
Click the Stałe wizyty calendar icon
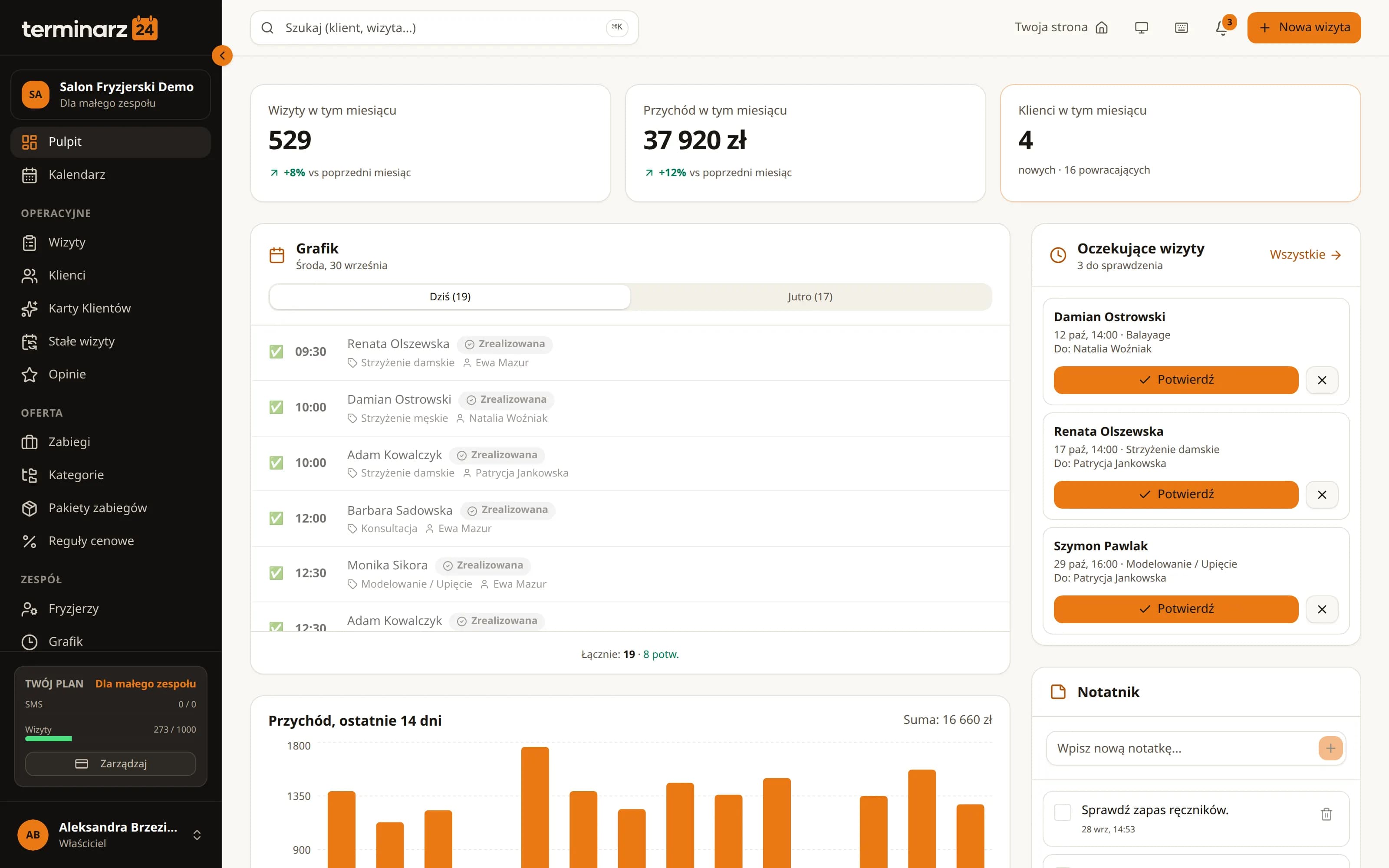pos(29,342)
